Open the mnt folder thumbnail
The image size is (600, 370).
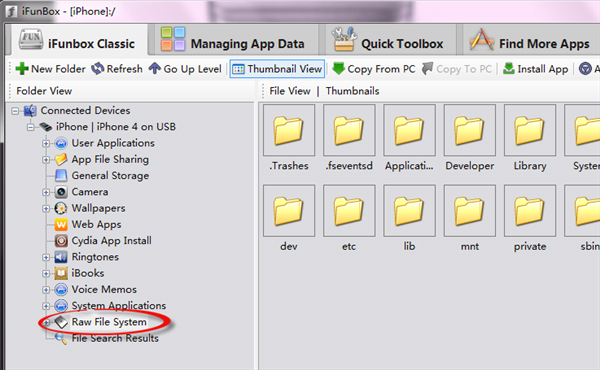pos(470,211)
